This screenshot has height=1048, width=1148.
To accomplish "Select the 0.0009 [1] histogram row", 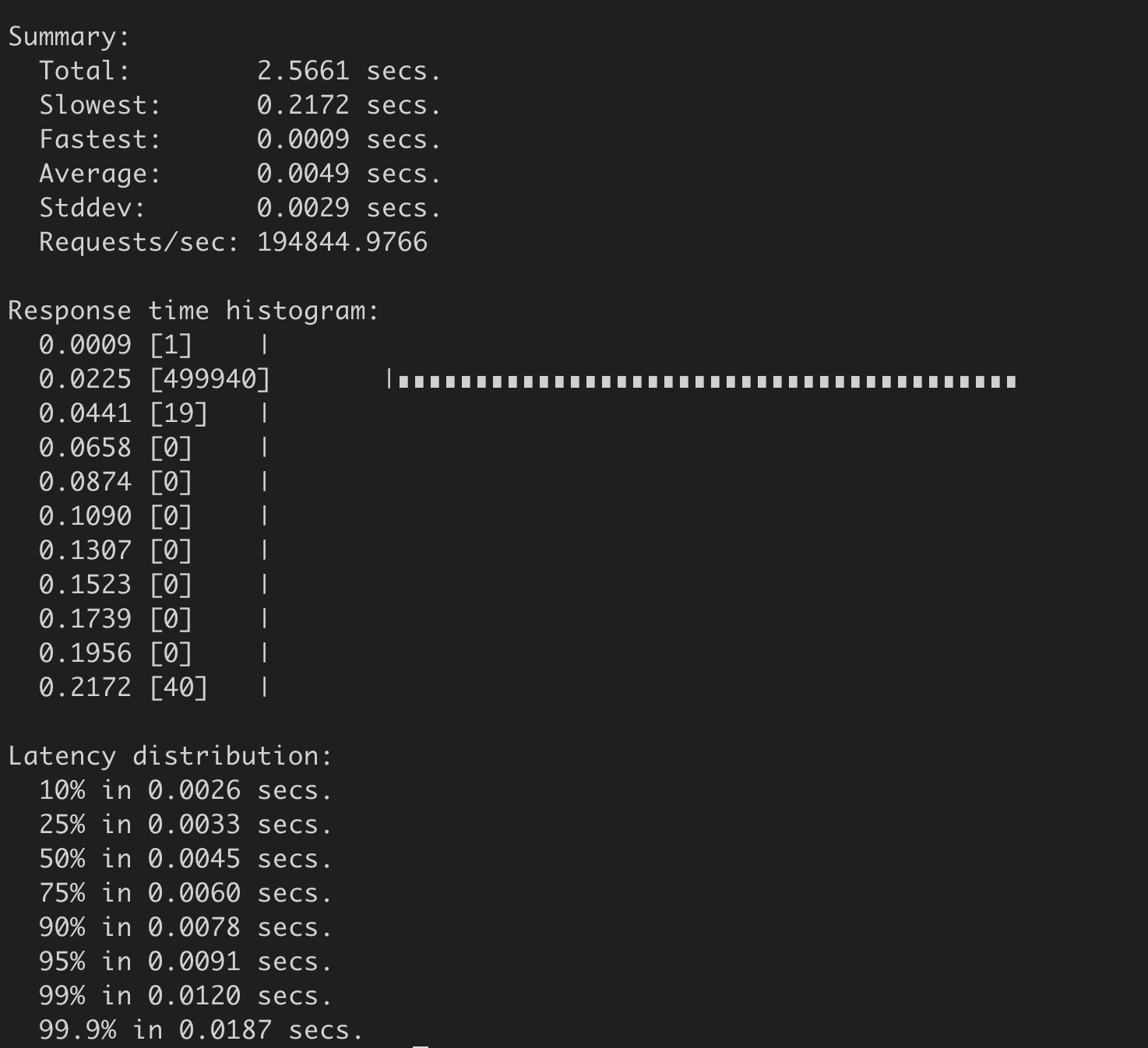I will (153, 345).
